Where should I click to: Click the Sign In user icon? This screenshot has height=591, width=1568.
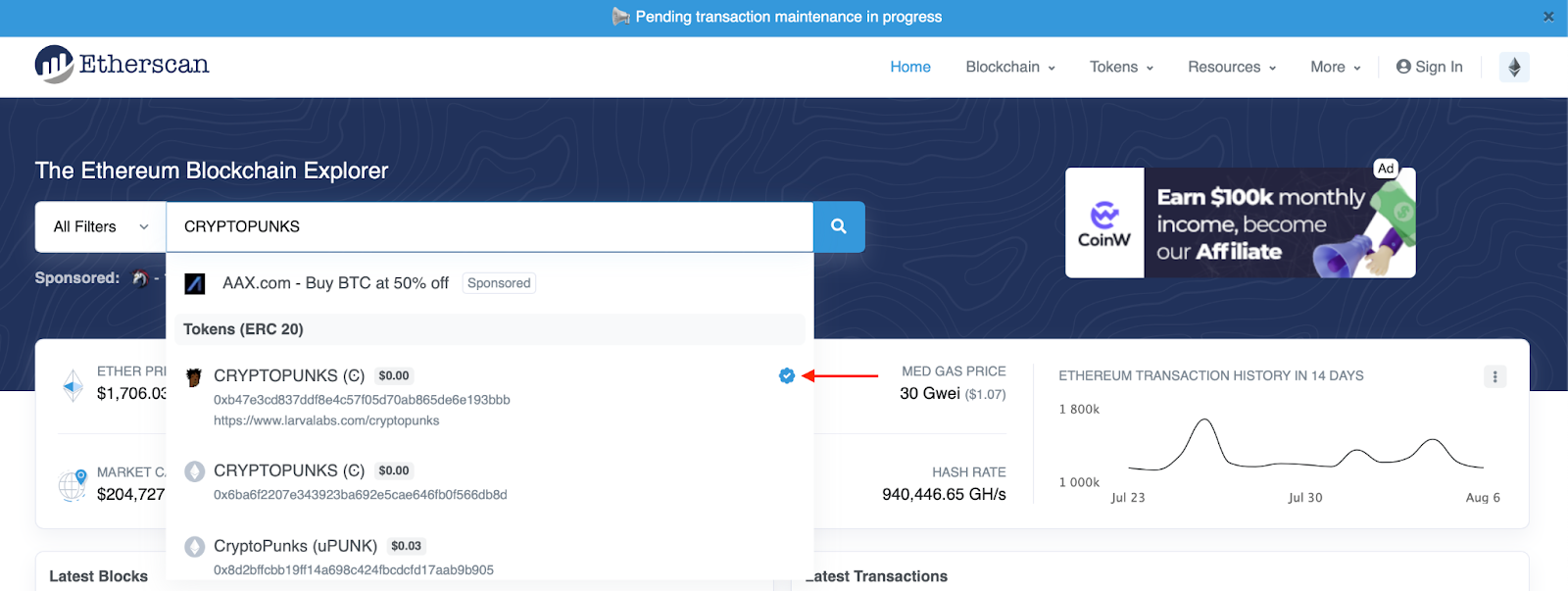tap(1403, 67)
